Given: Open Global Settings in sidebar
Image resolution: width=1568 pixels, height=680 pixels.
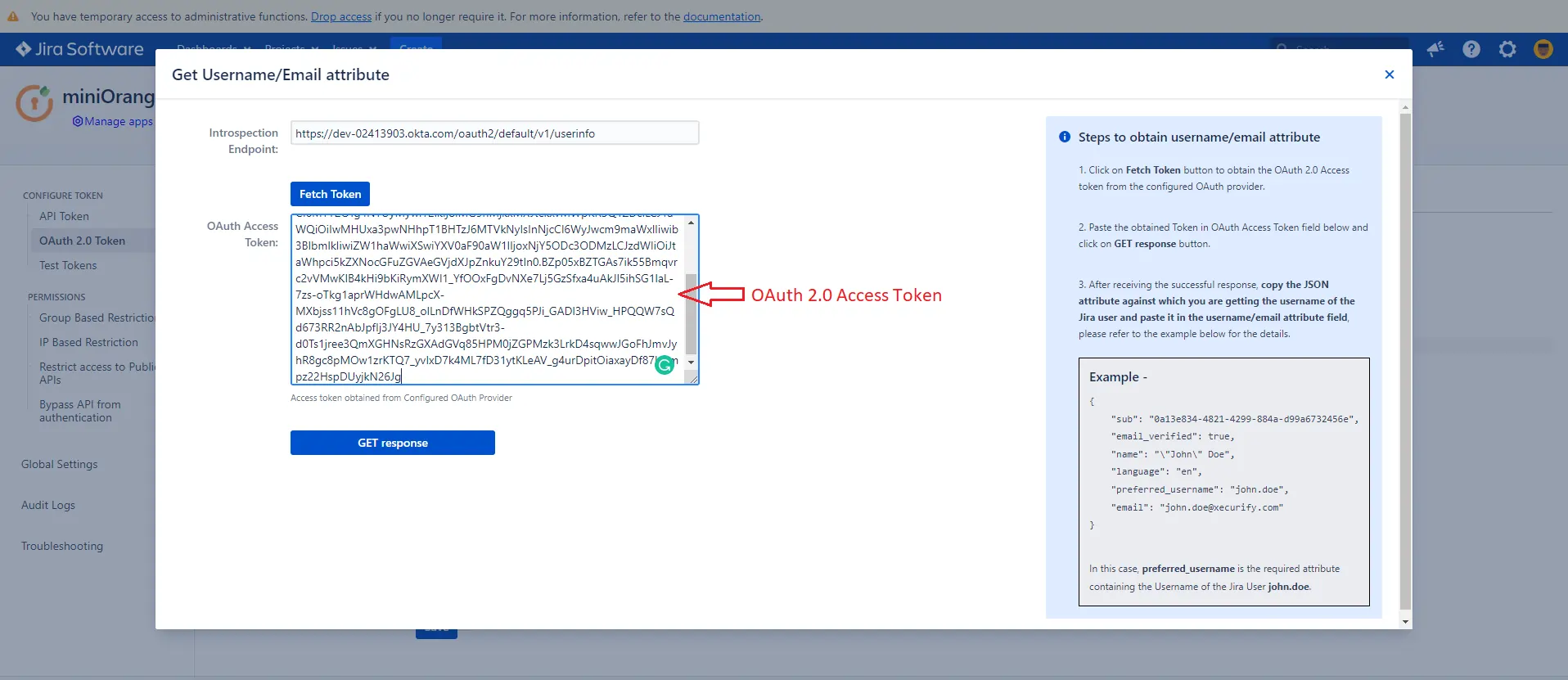Looking at the screenshot, I should [59, 464].
